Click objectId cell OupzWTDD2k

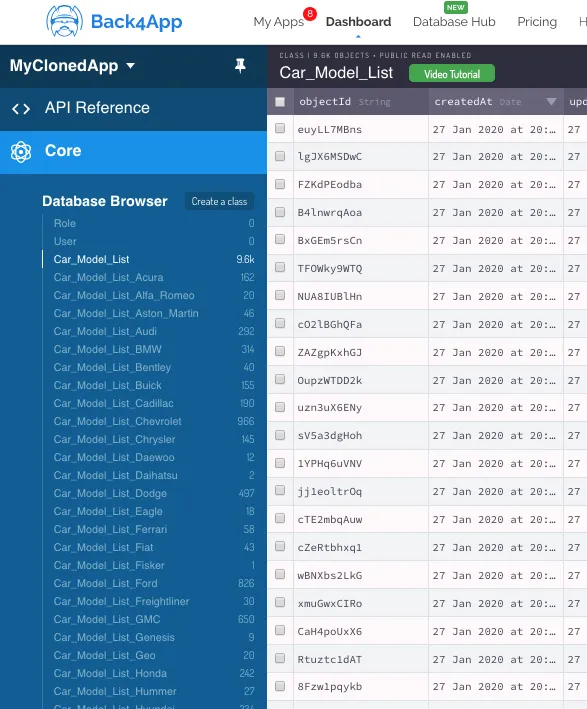coord(361,380)
